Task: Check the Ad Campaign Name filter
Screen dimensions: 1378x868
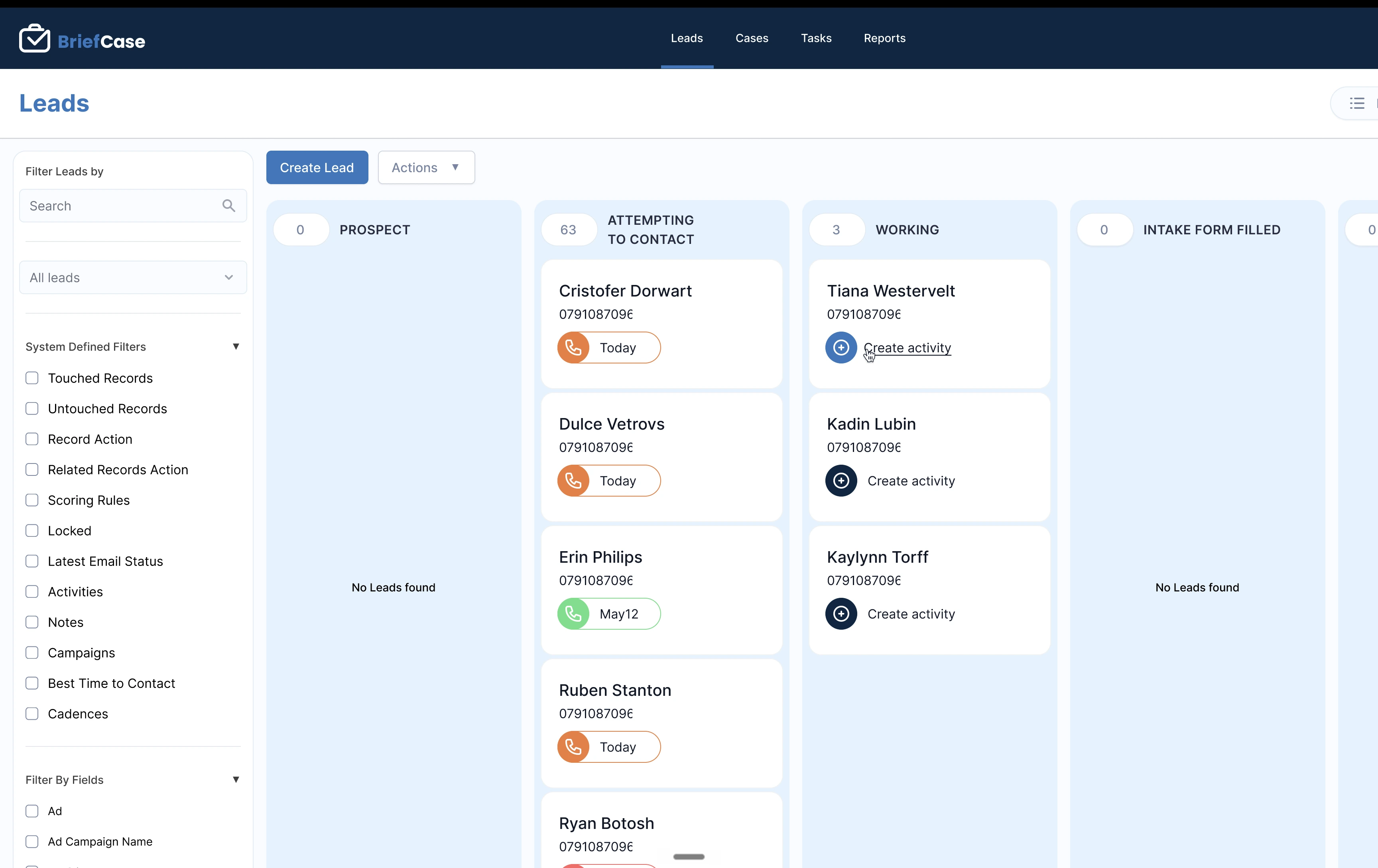Action: pos(32,842)
